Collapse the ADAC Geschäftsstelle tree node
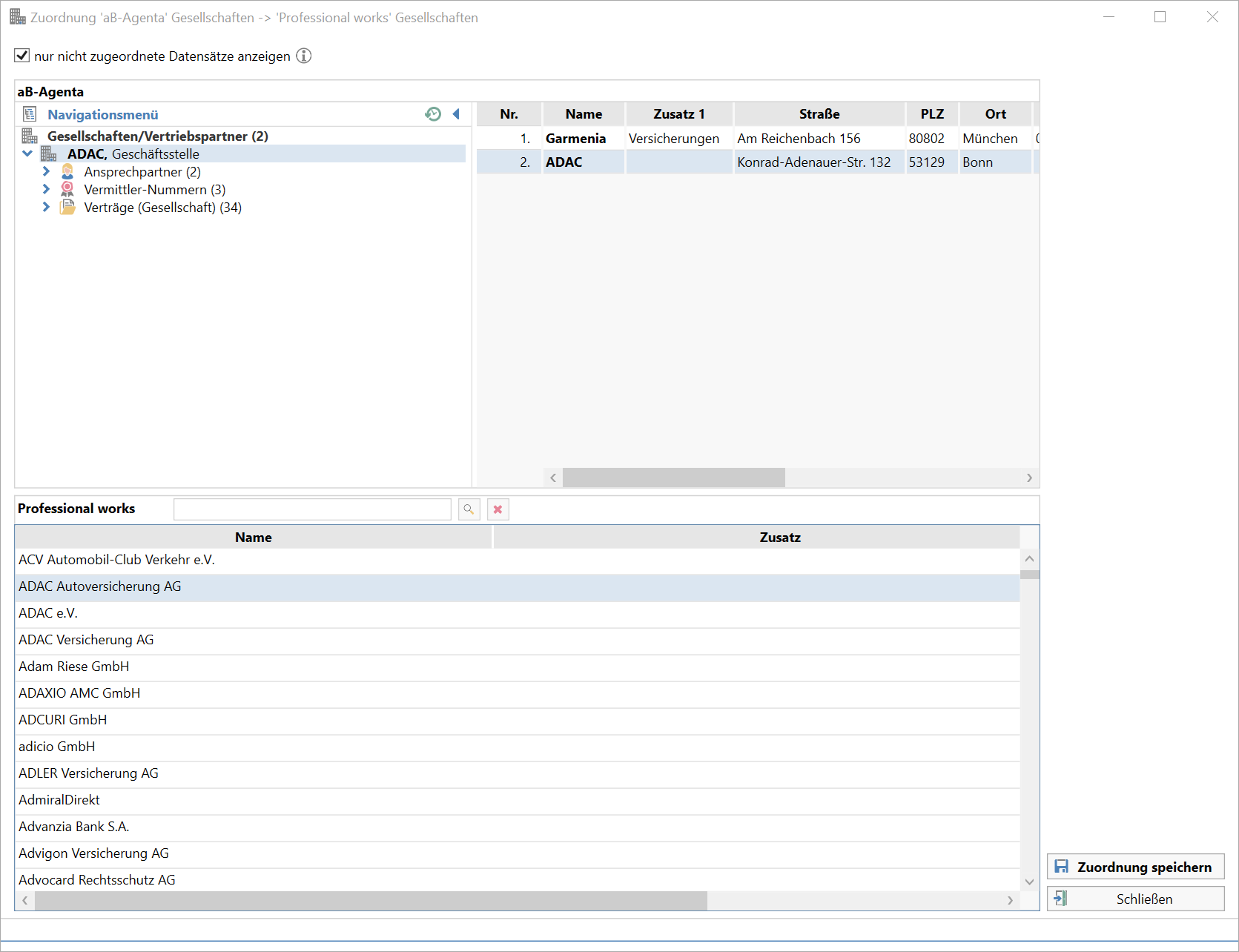1239x952 pixels. click(x=27, y=154)
